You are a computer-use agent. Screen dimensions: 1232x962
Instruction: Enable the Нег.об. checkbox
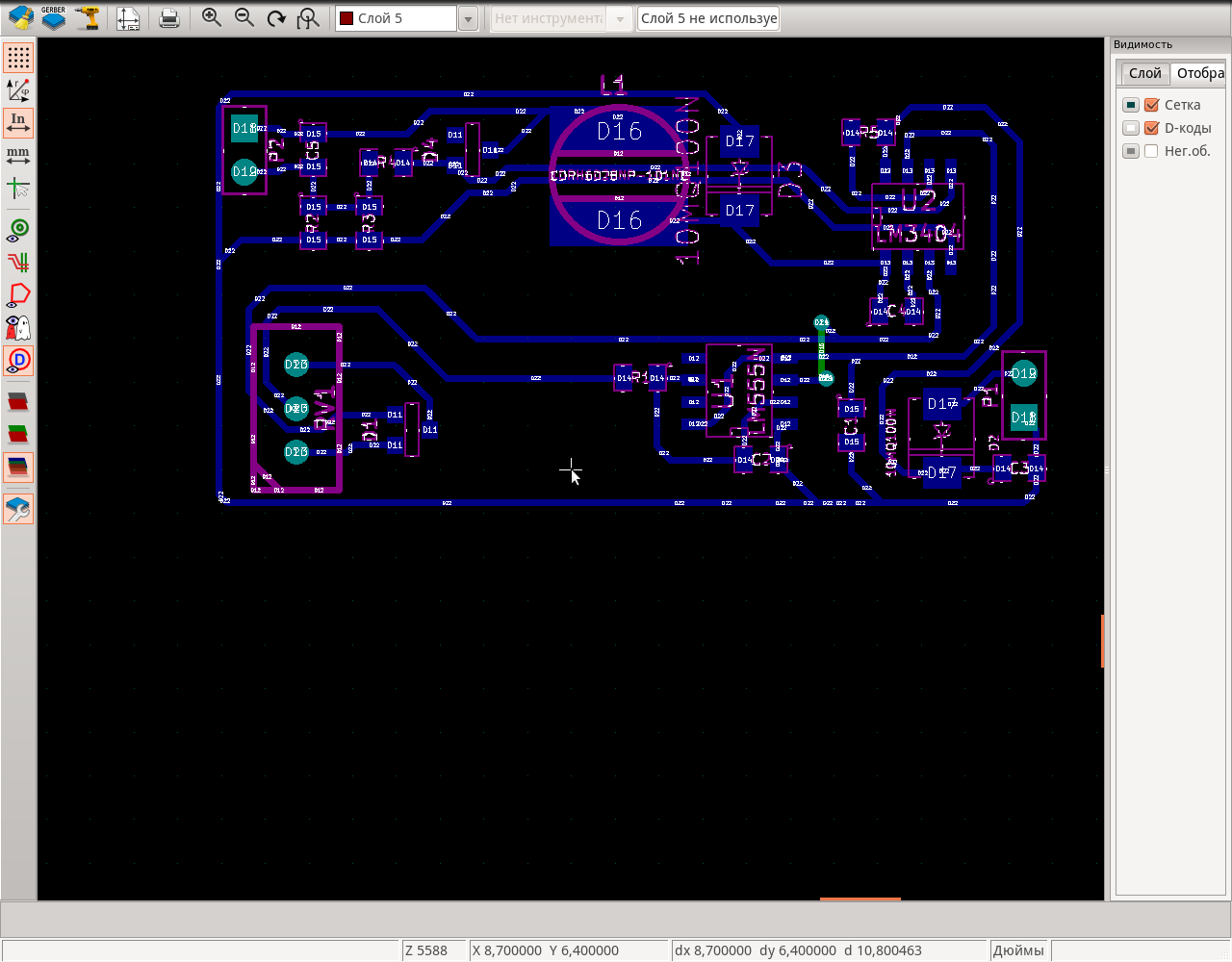point(1151,150)
